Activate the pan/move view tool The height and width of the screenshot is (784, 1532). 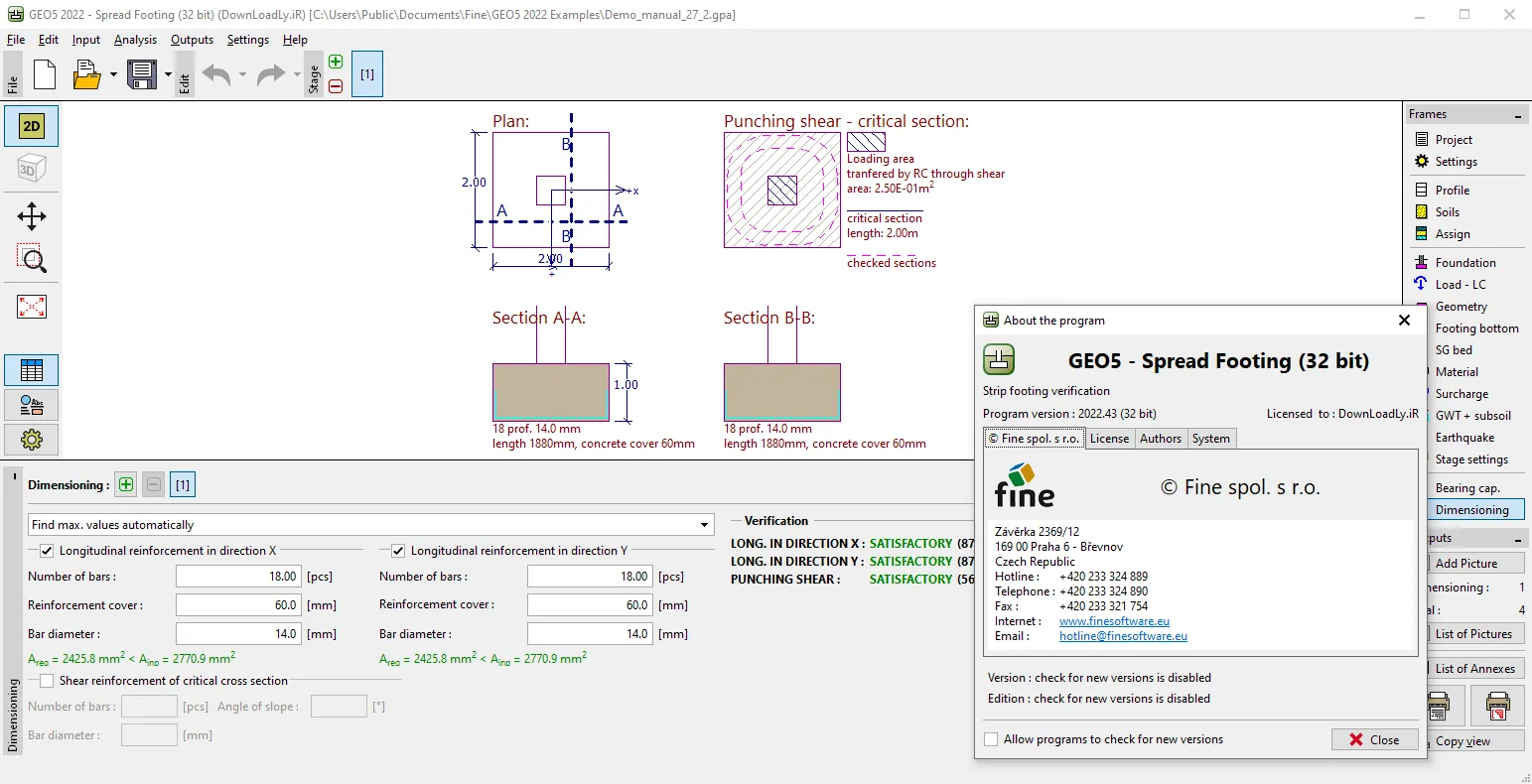(32, 216)
